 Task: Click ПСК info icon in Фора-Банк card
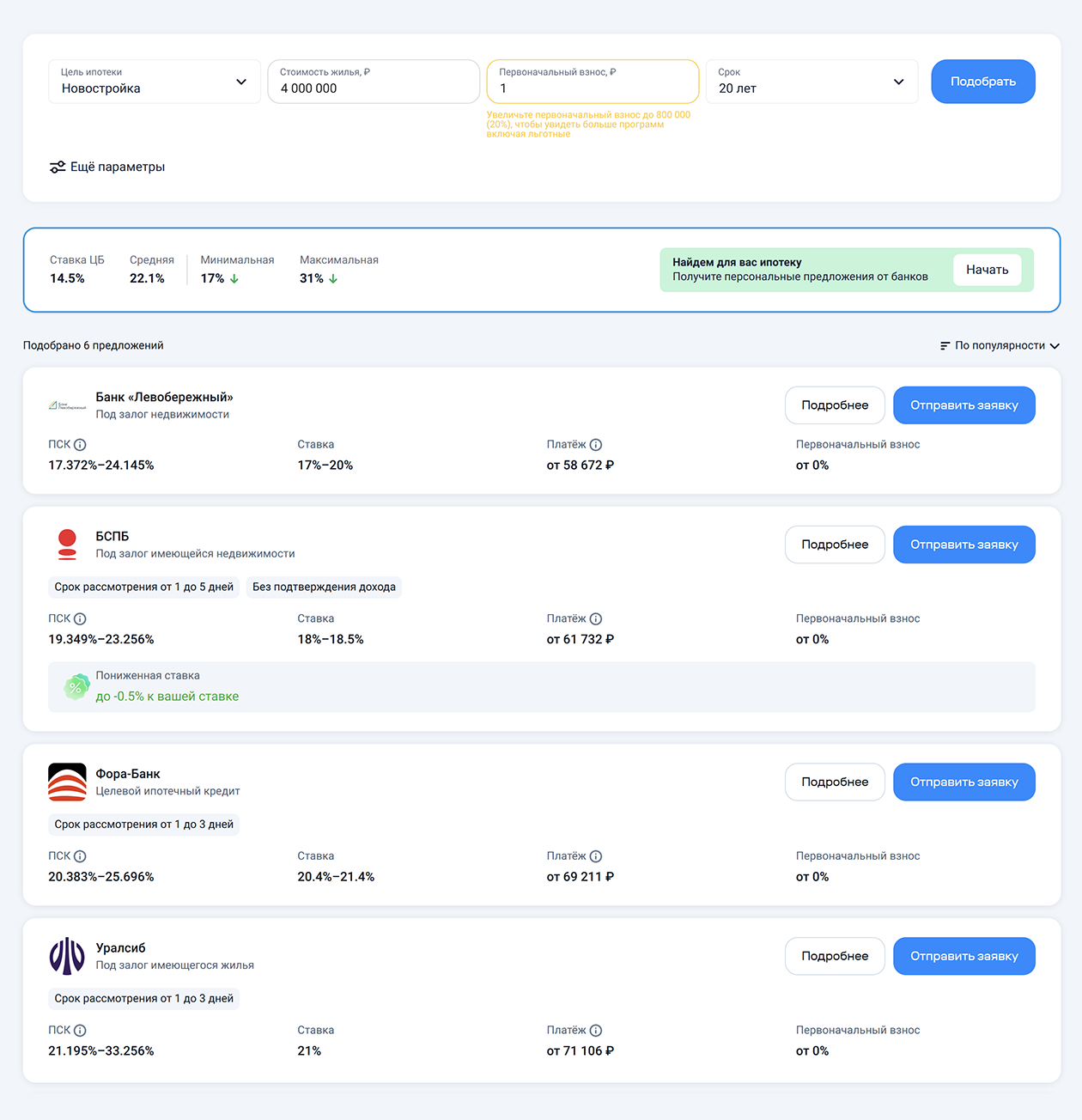80,856
